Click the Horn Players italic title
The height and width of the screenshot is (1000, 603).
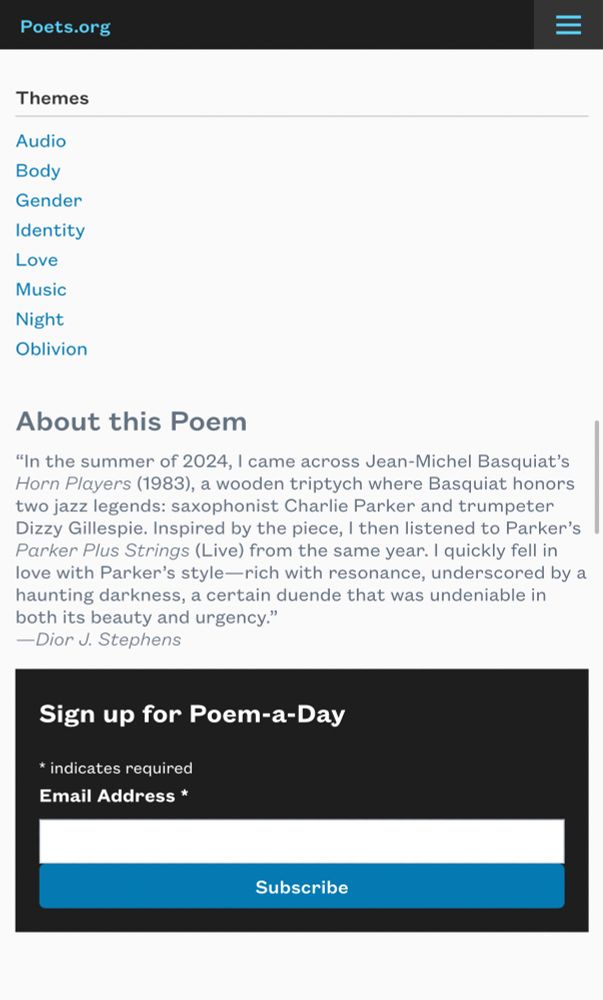tap(73, 483)
